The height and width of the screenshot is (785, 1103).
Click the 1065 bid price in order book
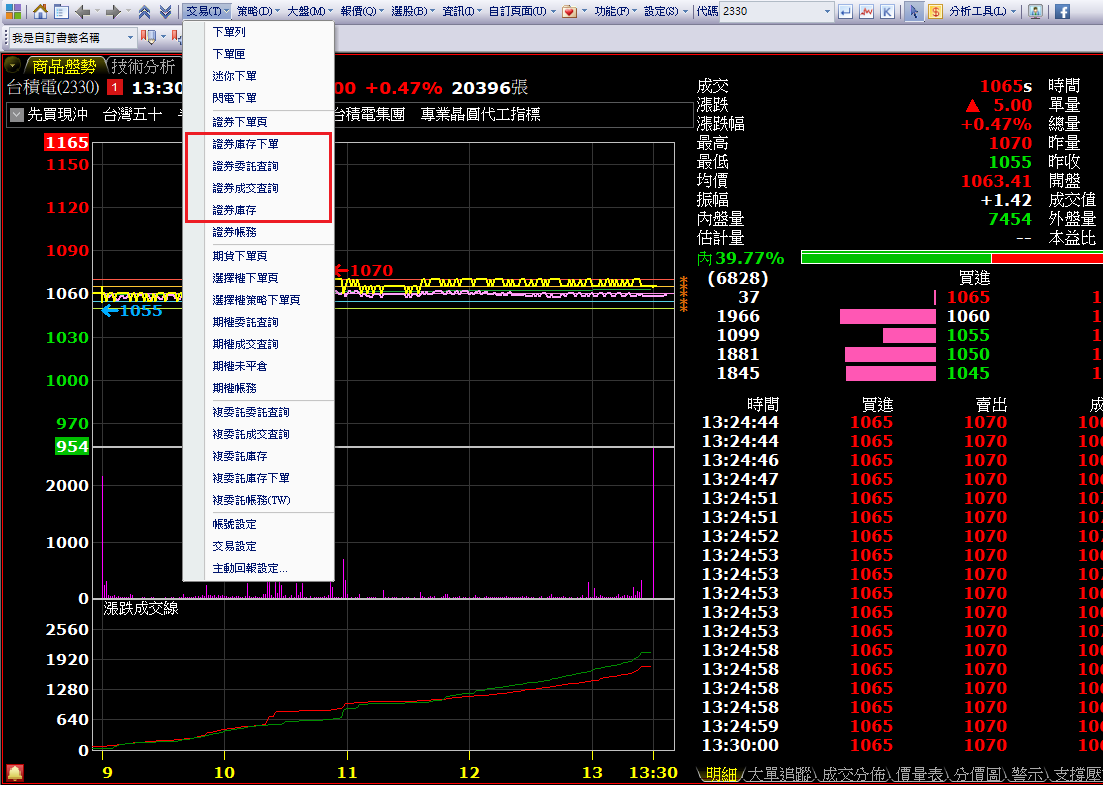pos(967,297)
